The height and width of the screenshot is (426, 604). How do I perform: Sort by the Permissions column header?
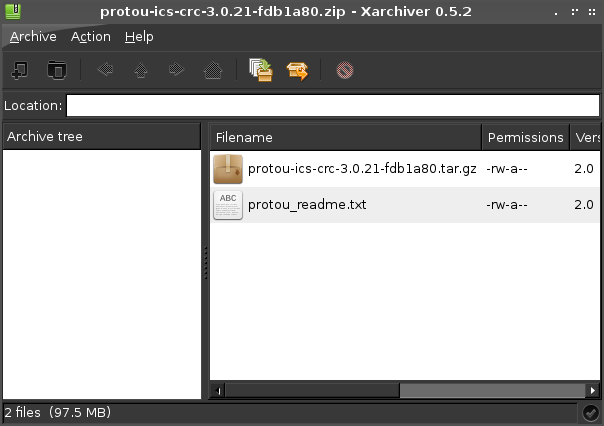525,137
